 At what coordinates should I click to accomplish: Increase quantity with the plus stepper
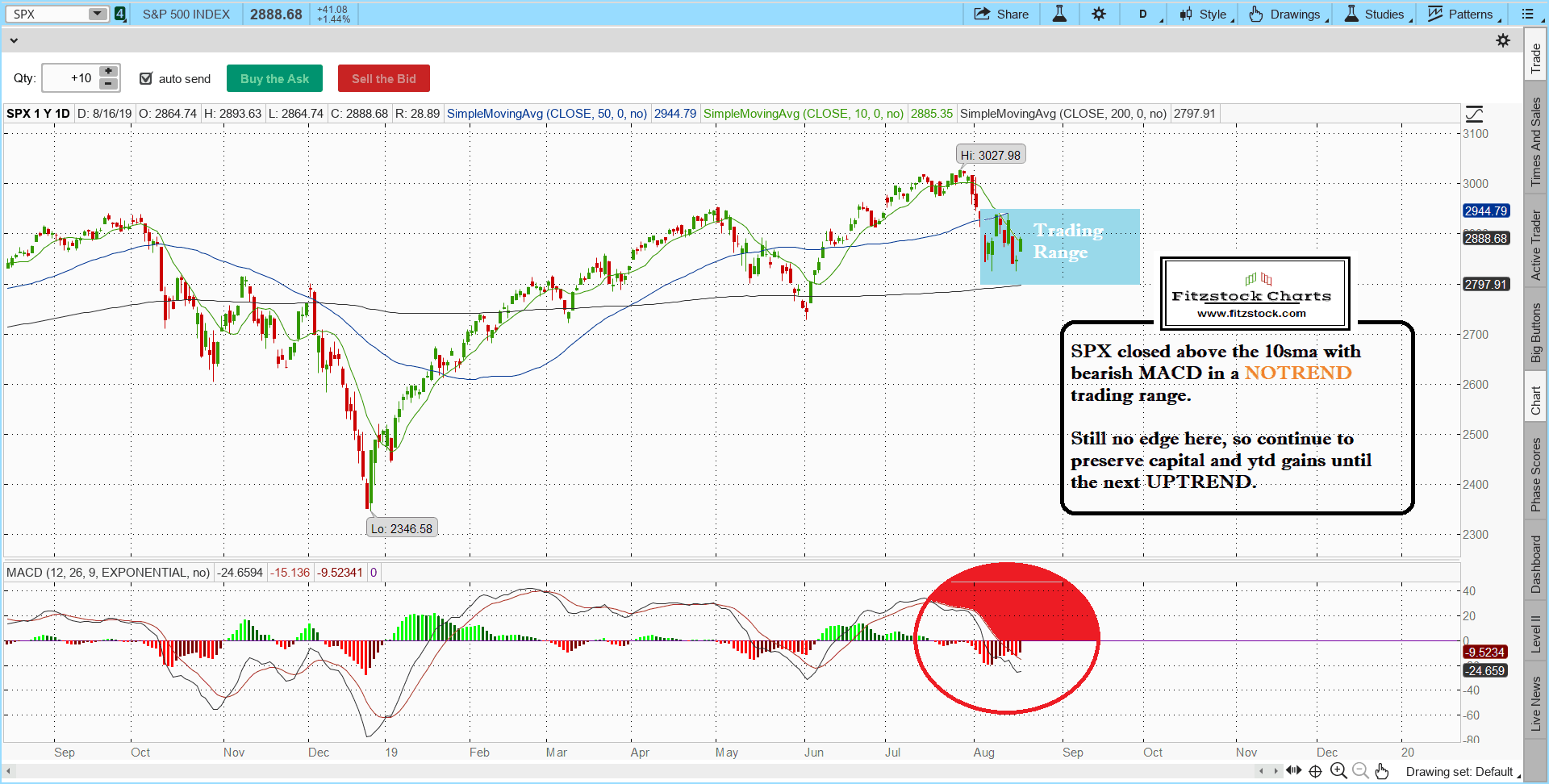coord(108,72)
